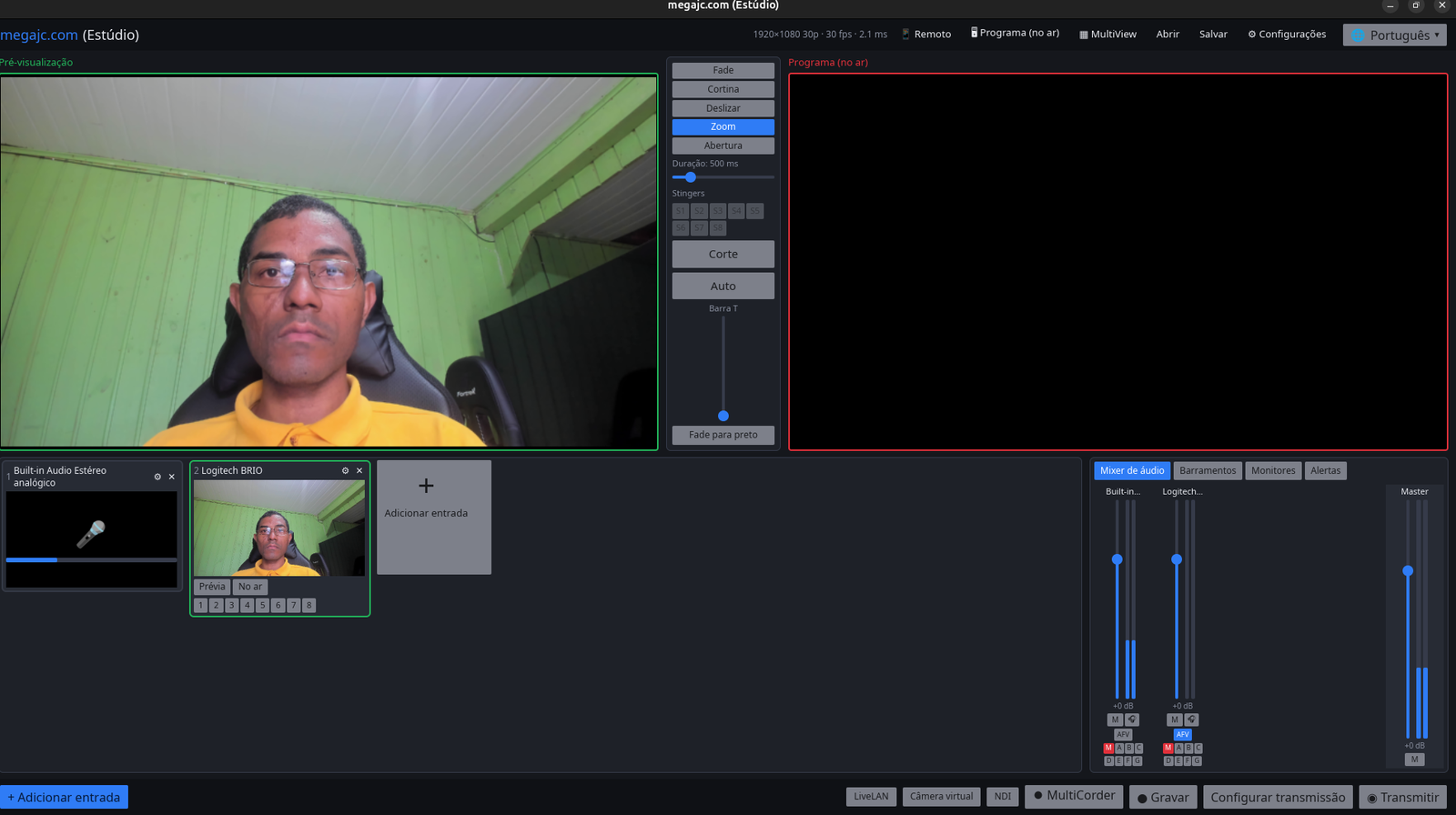The width and height of the screenshot is (1456, 815).
Task: Click the headphone monitor icon for Logitech channel
Action: tap(1191, 719)
